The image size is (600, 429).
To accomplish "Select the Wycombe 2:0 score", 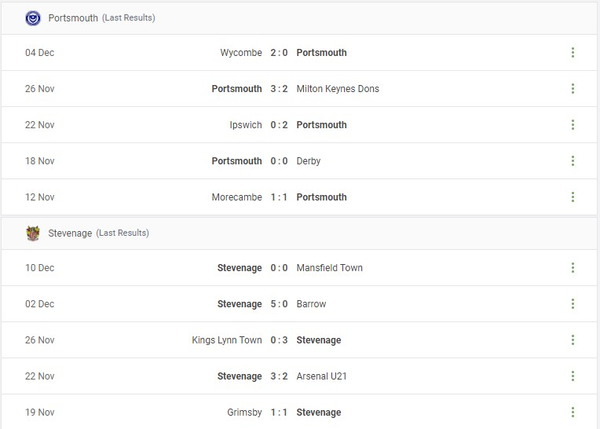I will point(279,53).
